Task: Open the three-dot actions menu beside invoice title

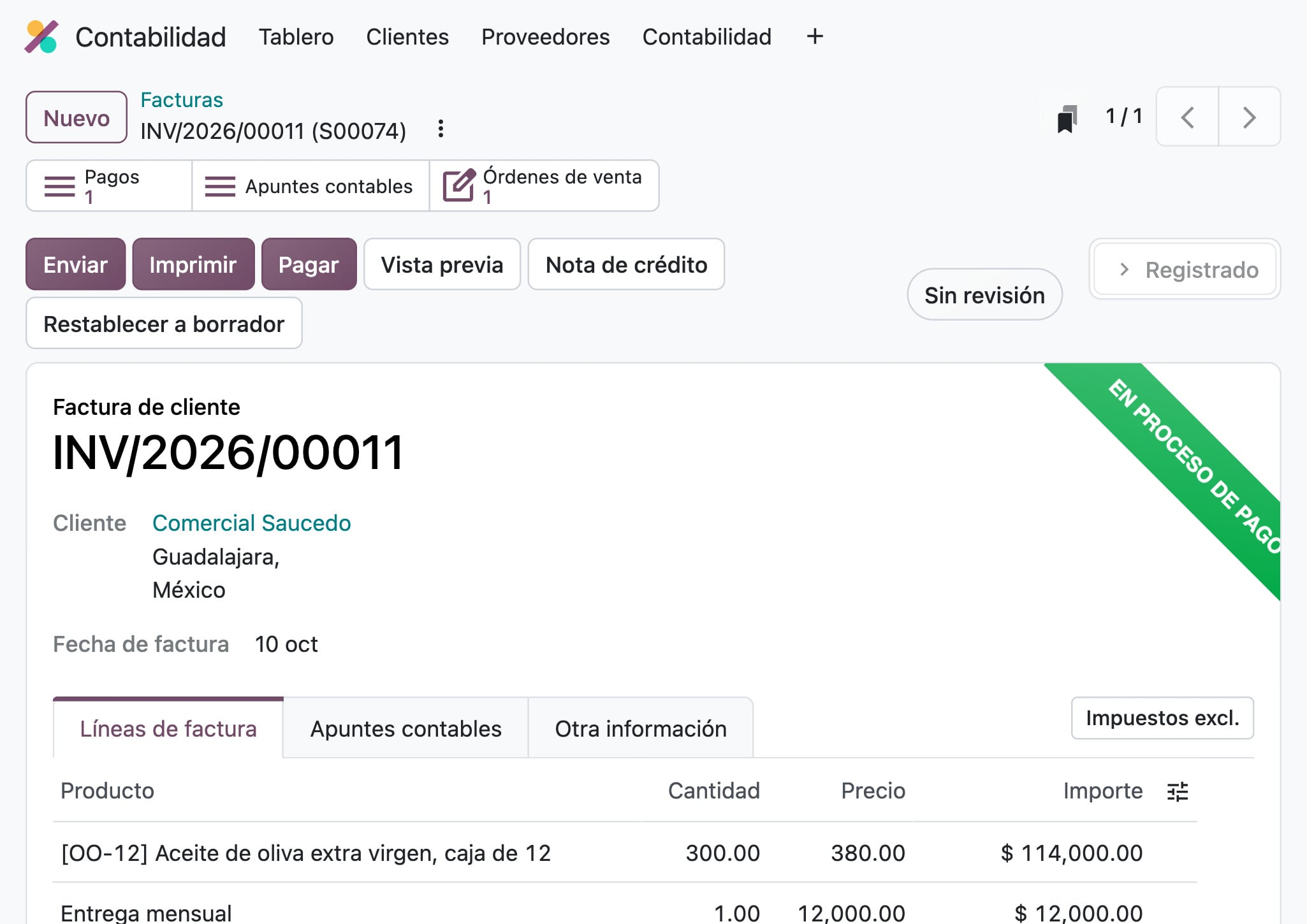Action: (x=441, y=129)
